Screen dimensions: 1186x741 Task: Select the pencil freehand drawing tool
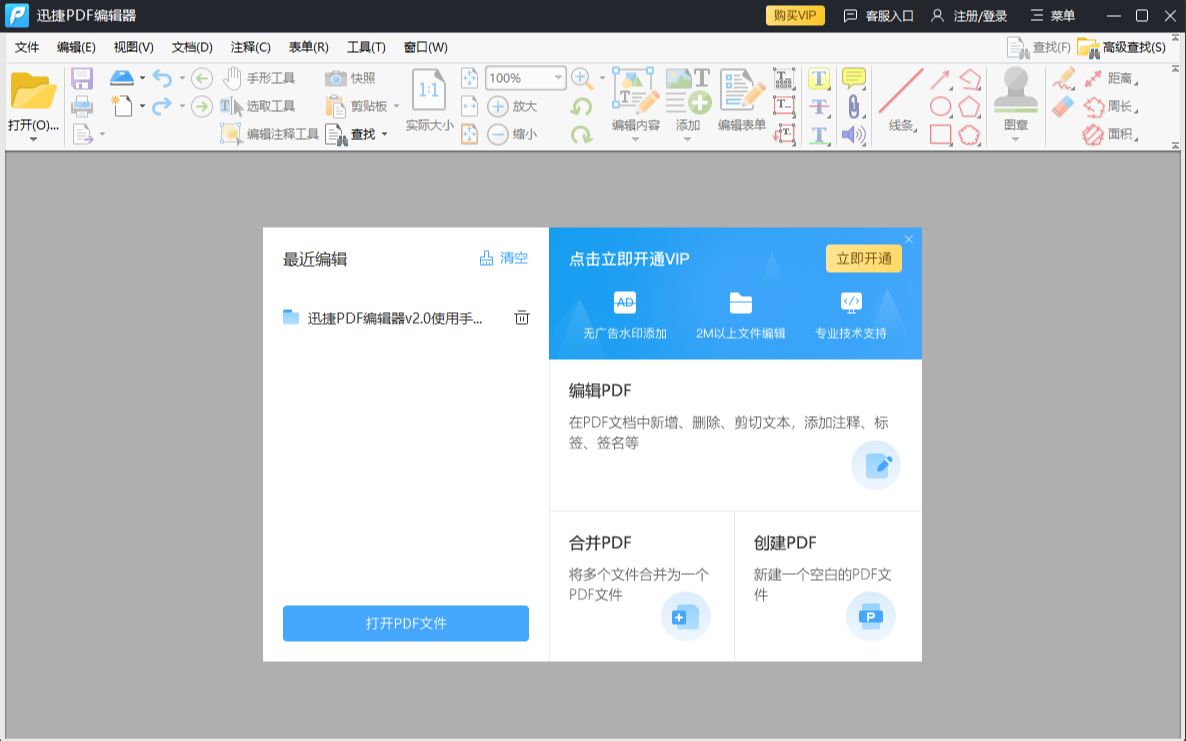(x=1063, y=78)
